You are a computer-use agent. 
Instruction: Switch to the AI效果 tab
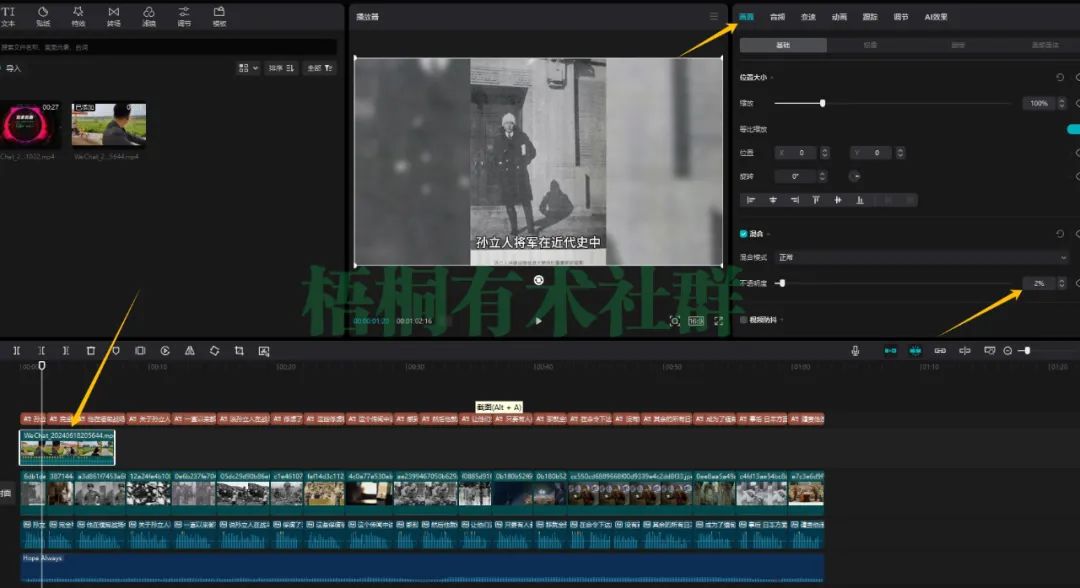click(x=936, y=16)
